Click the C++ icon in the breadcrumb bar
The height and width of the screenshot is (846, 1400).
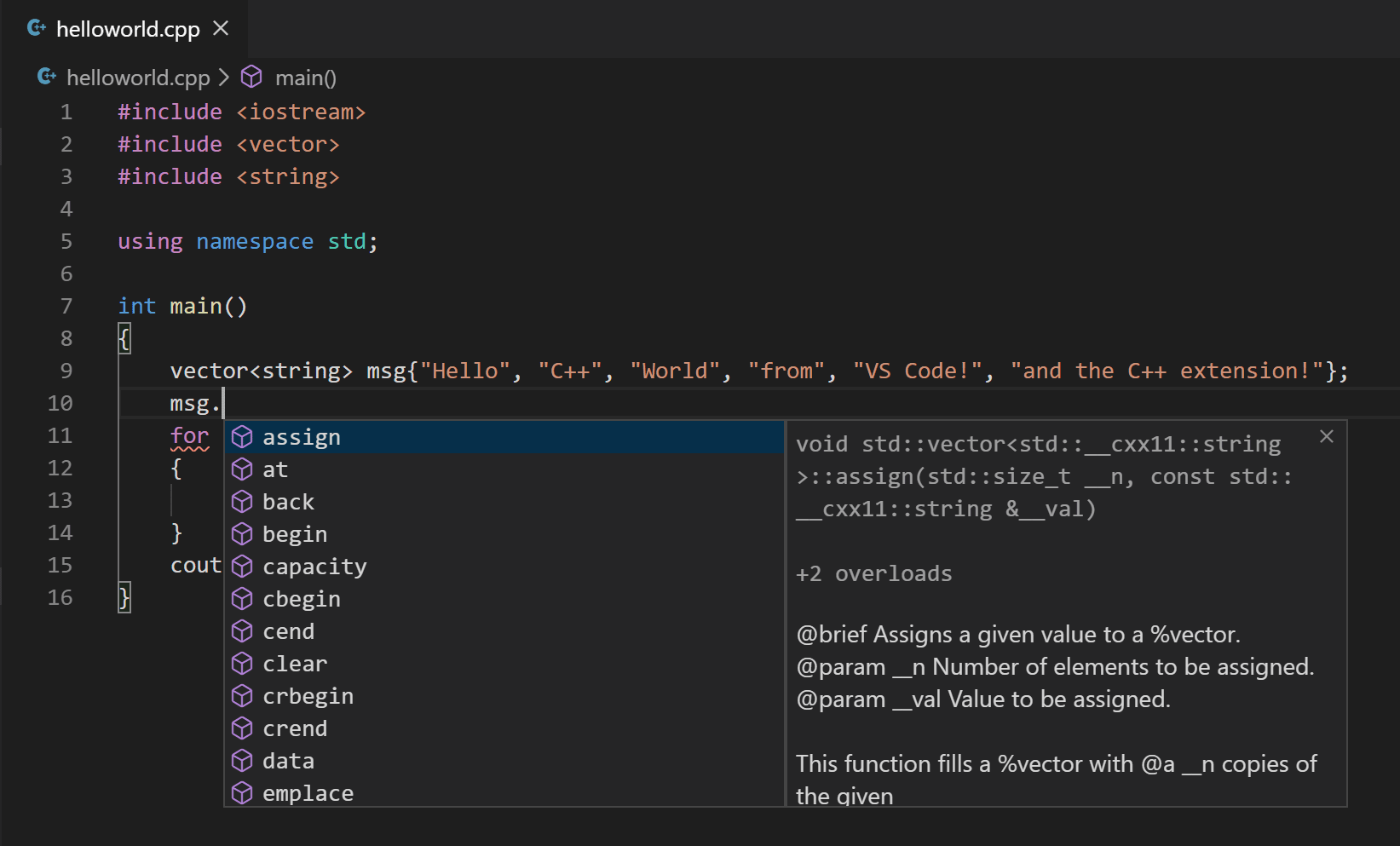[46, 77]
